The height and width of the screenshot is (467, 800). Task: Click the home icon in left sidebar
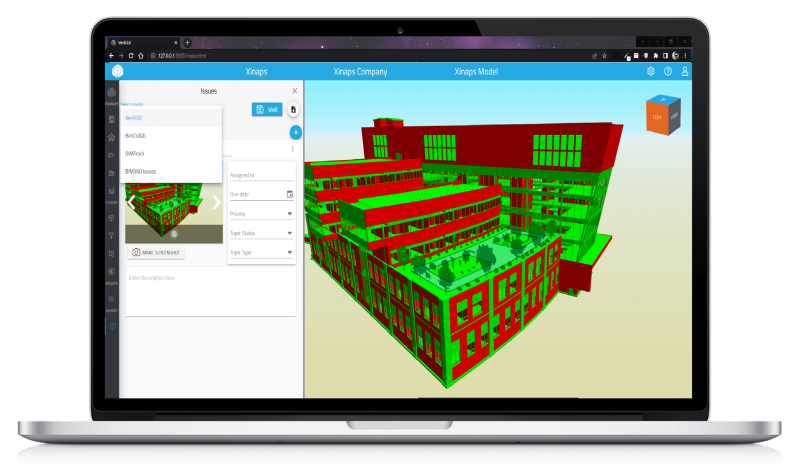(112, 137)
